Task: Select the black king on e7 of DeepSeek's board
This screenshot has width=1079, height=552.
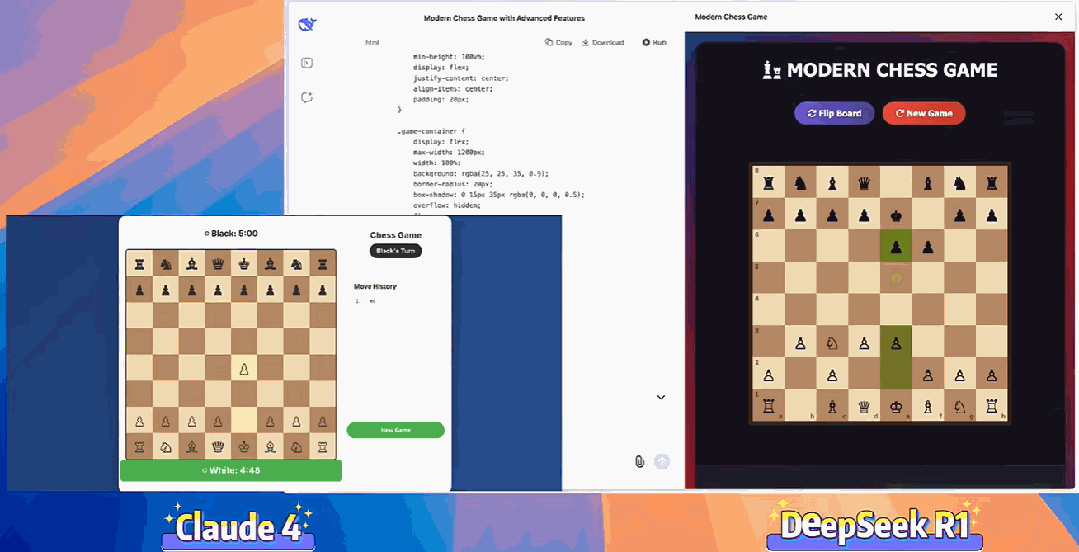Action: pyautogui.click(x=896, y=215)
